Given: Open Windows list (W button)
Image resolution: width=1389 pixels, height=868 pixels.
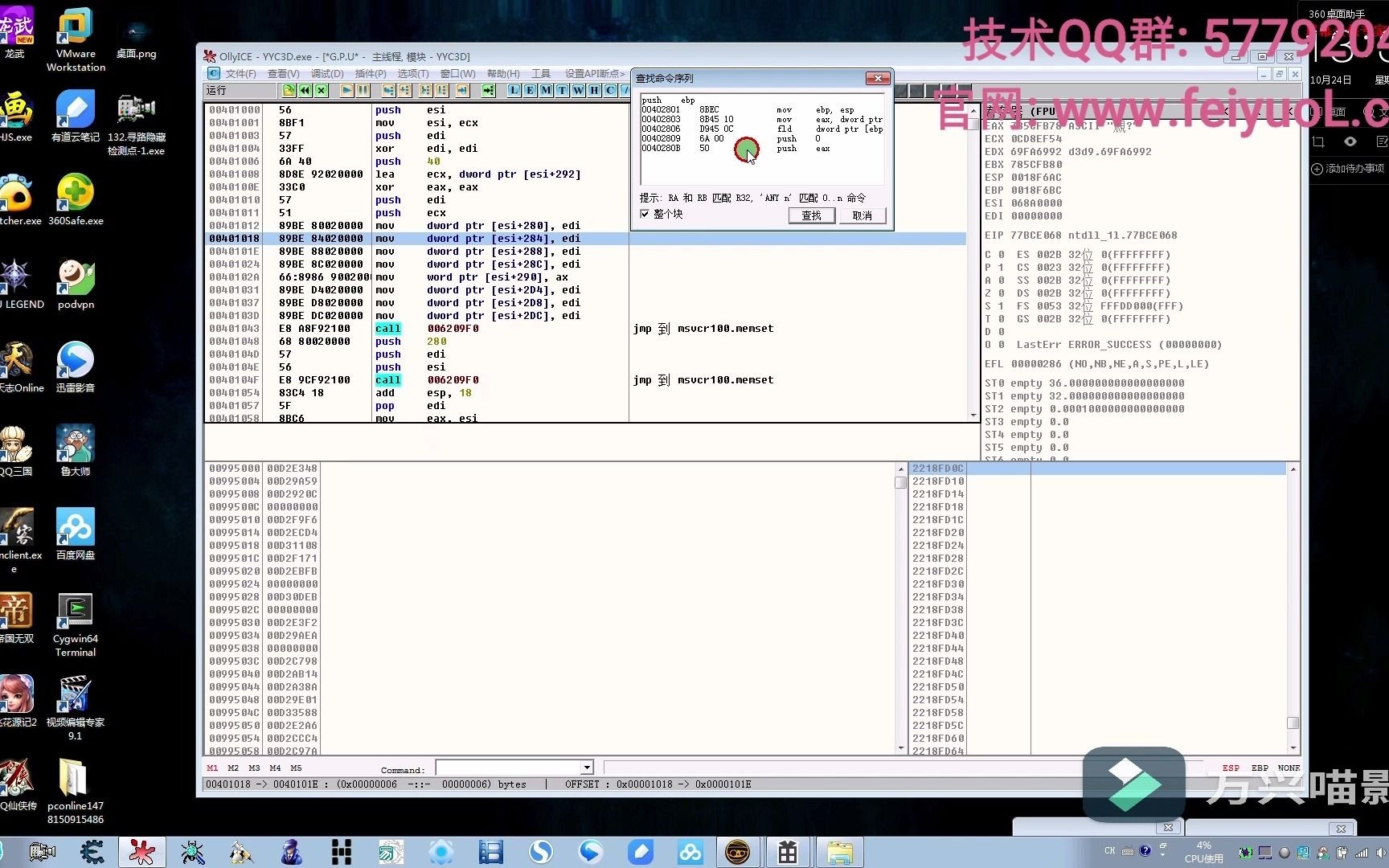Looking at the screenshot, I should coord(578,90).
